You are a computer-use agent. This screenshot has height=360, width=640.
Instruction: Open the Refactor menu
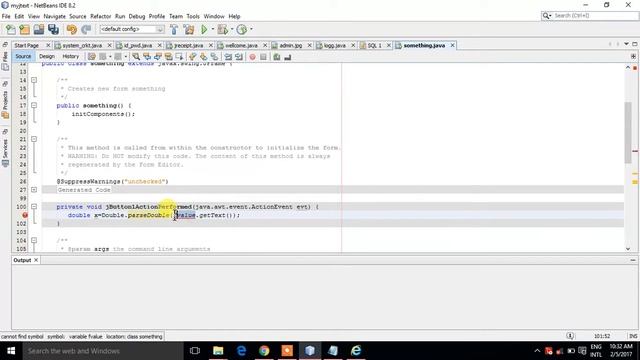(x=100, y=16)
